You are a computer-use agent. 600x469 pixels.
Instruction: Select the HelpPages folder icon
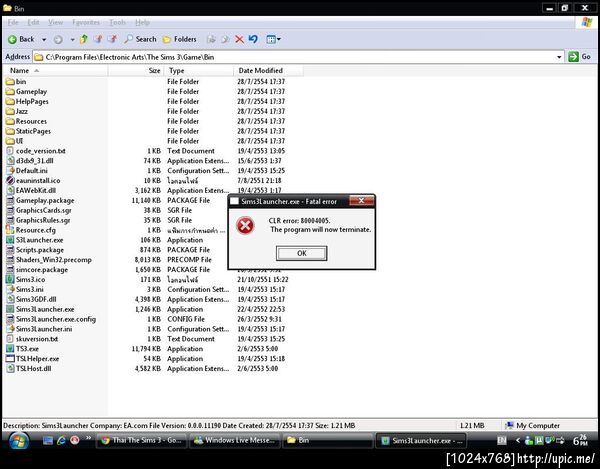click(10, 101)
